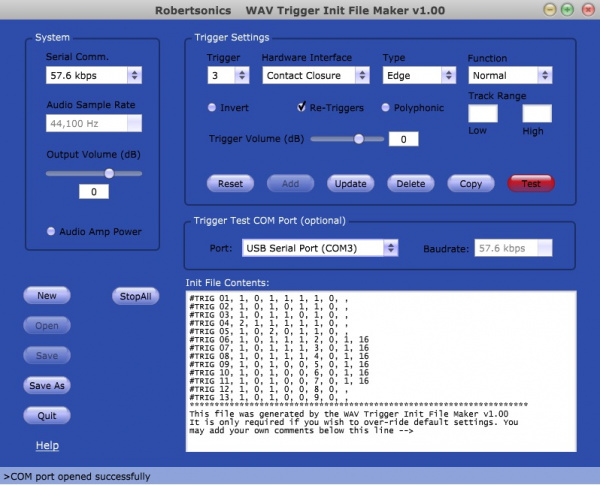Open the Baudrate dropdown
The image size is (600, 485).
tap(513, 248)
